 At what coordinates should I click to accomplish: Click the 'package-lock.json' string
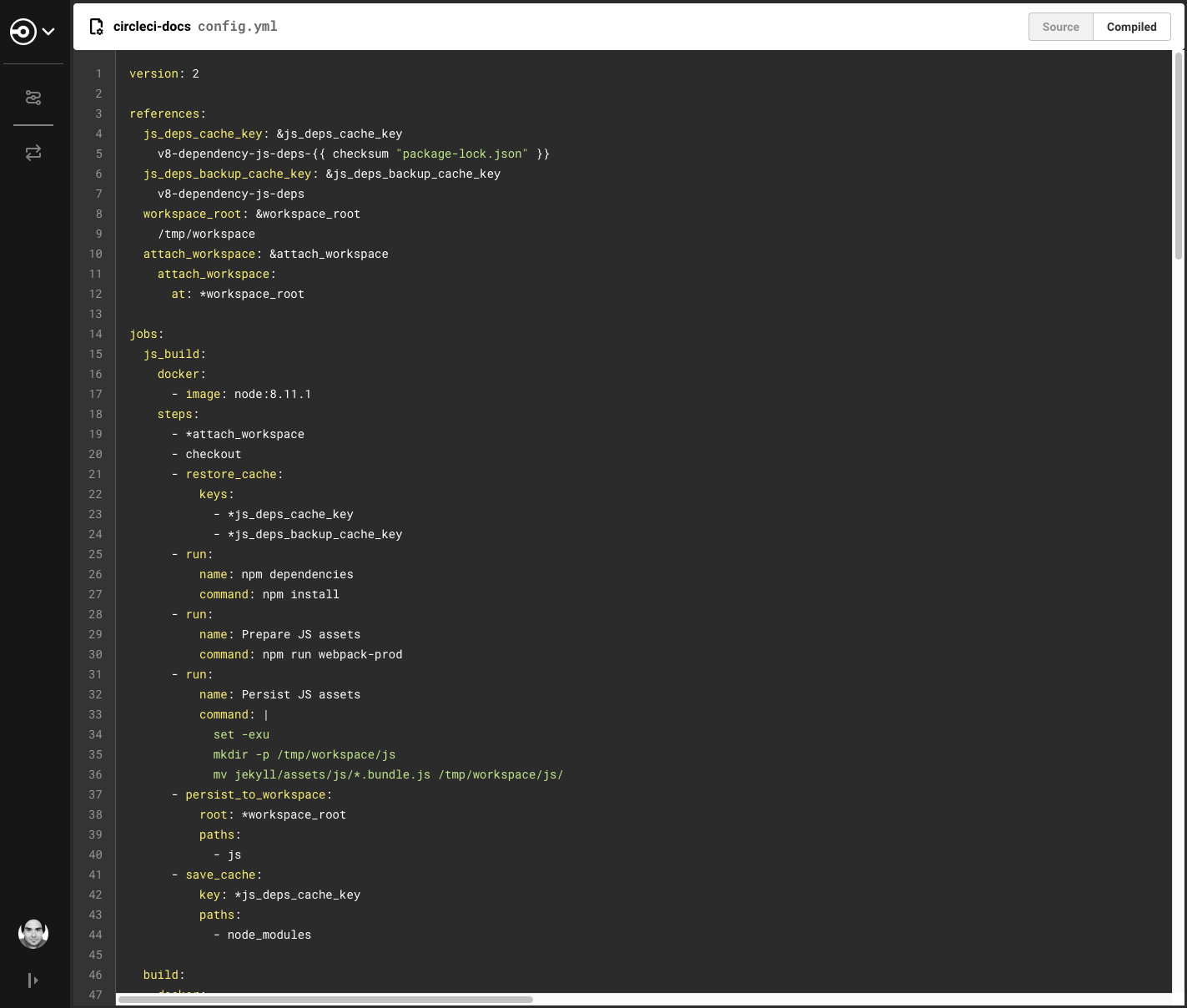(462, 154)
